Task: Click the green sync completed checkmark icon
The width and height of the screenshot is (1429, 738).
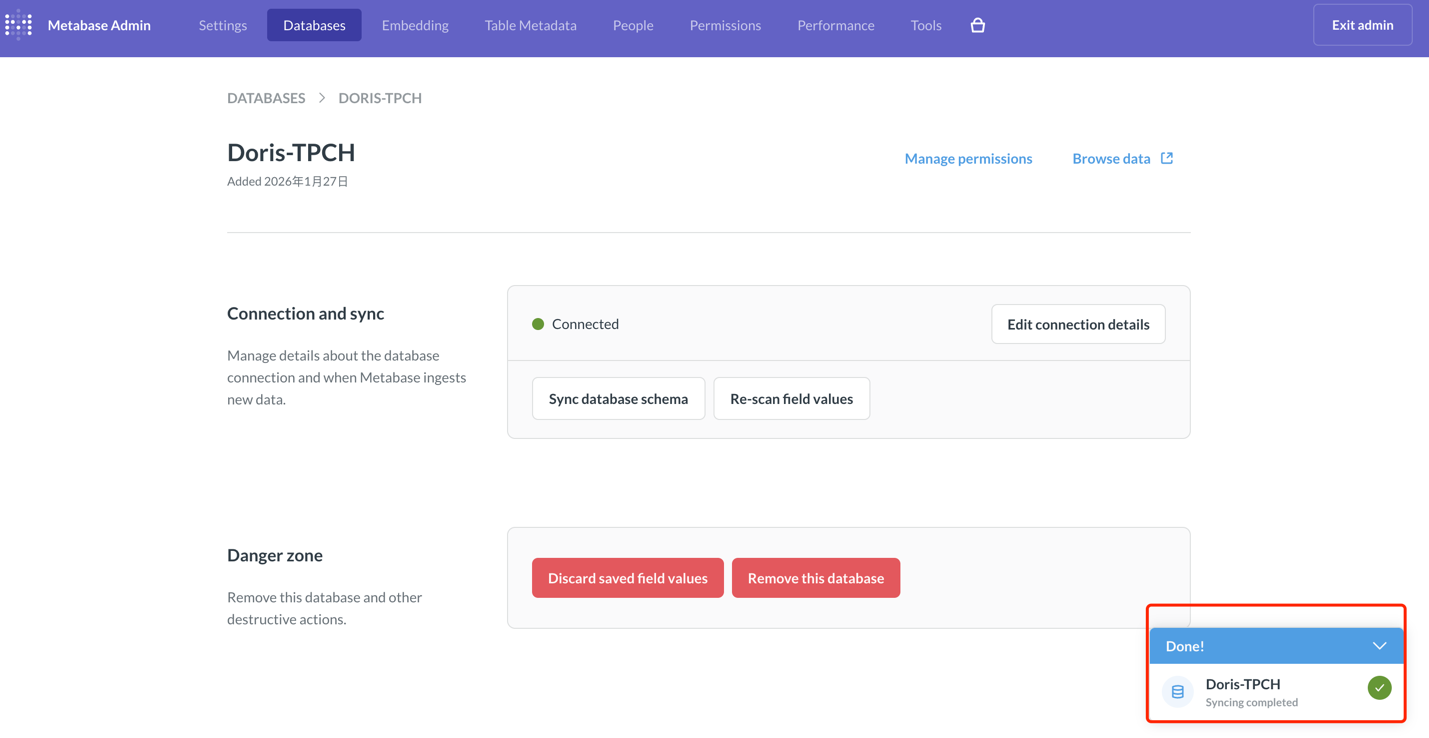Action: pos(1379,688)
